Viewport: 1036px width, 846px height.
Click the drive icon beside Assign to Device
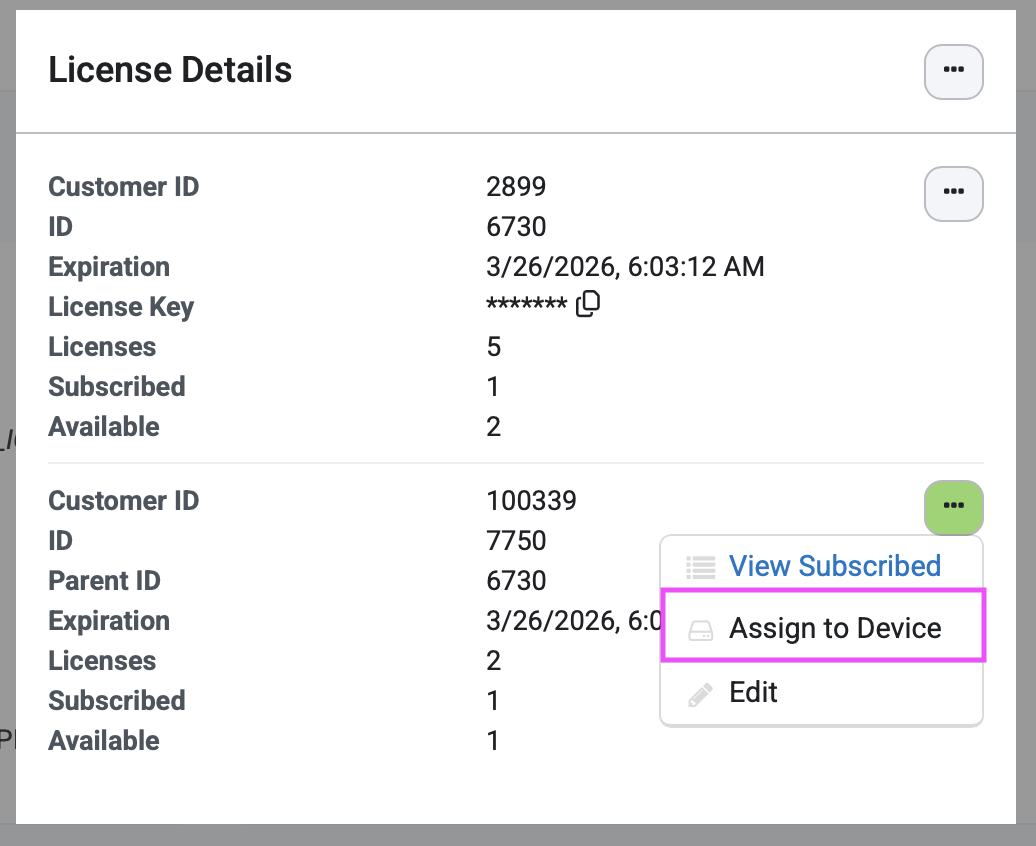[701, 630]
